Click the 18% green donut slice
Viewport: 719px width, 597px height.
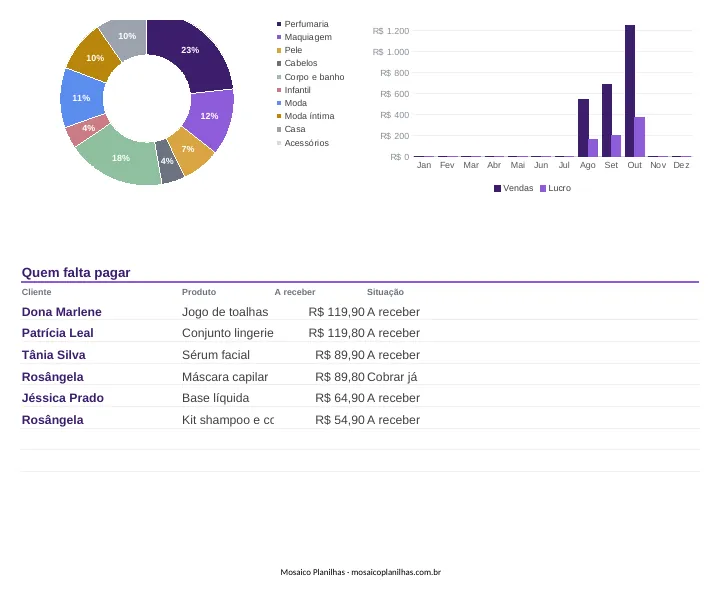tap(120, 158)
